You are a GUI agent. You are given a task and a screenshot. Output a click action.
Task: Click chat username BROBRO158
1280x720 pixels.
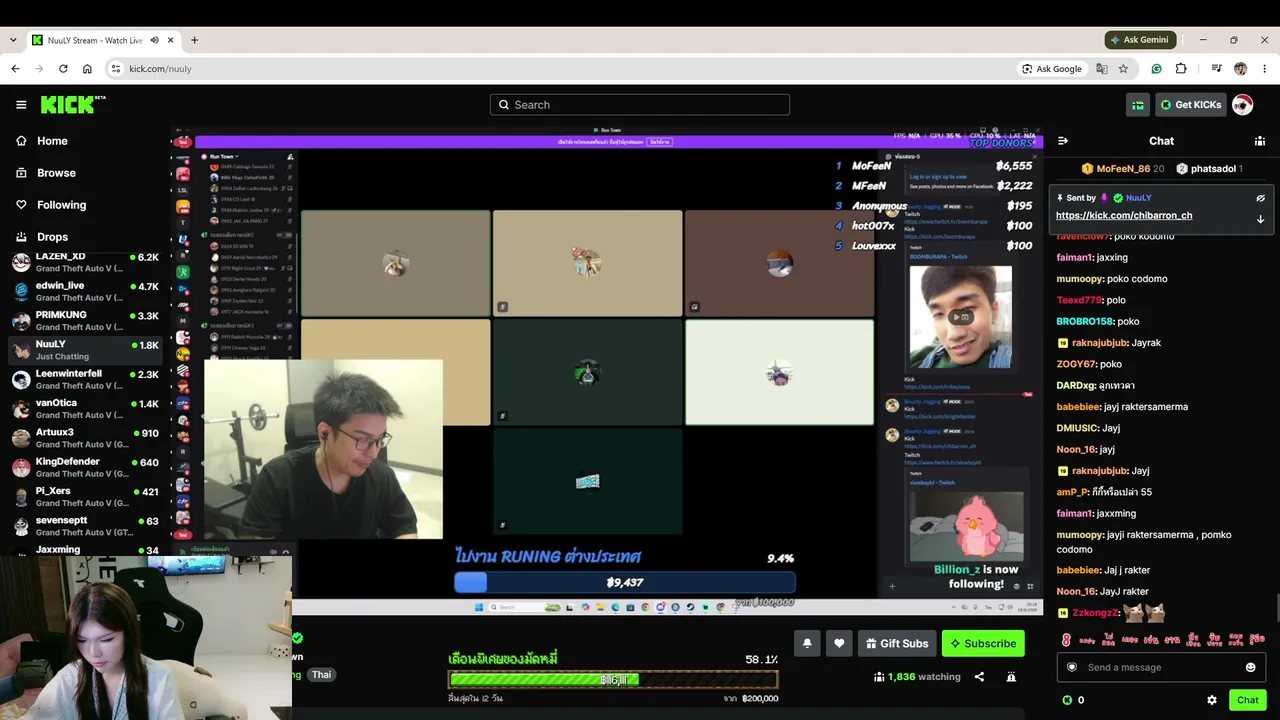click(1084, 321)
